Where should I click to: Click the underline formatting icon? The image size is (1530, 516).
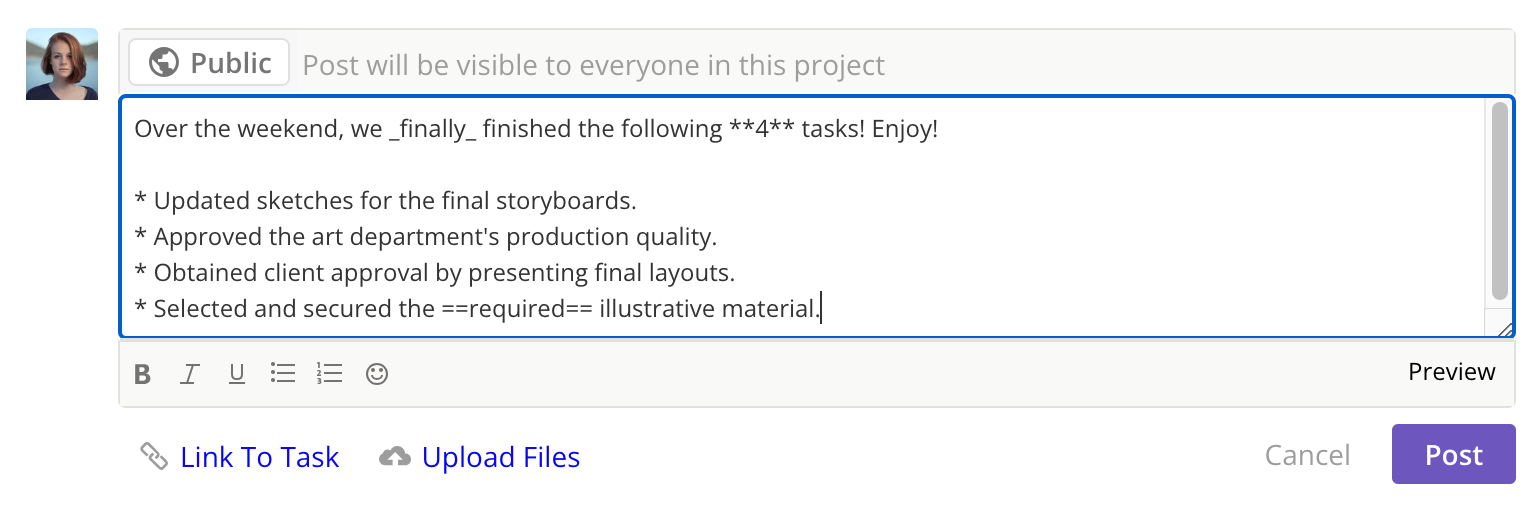pos(237,374)
